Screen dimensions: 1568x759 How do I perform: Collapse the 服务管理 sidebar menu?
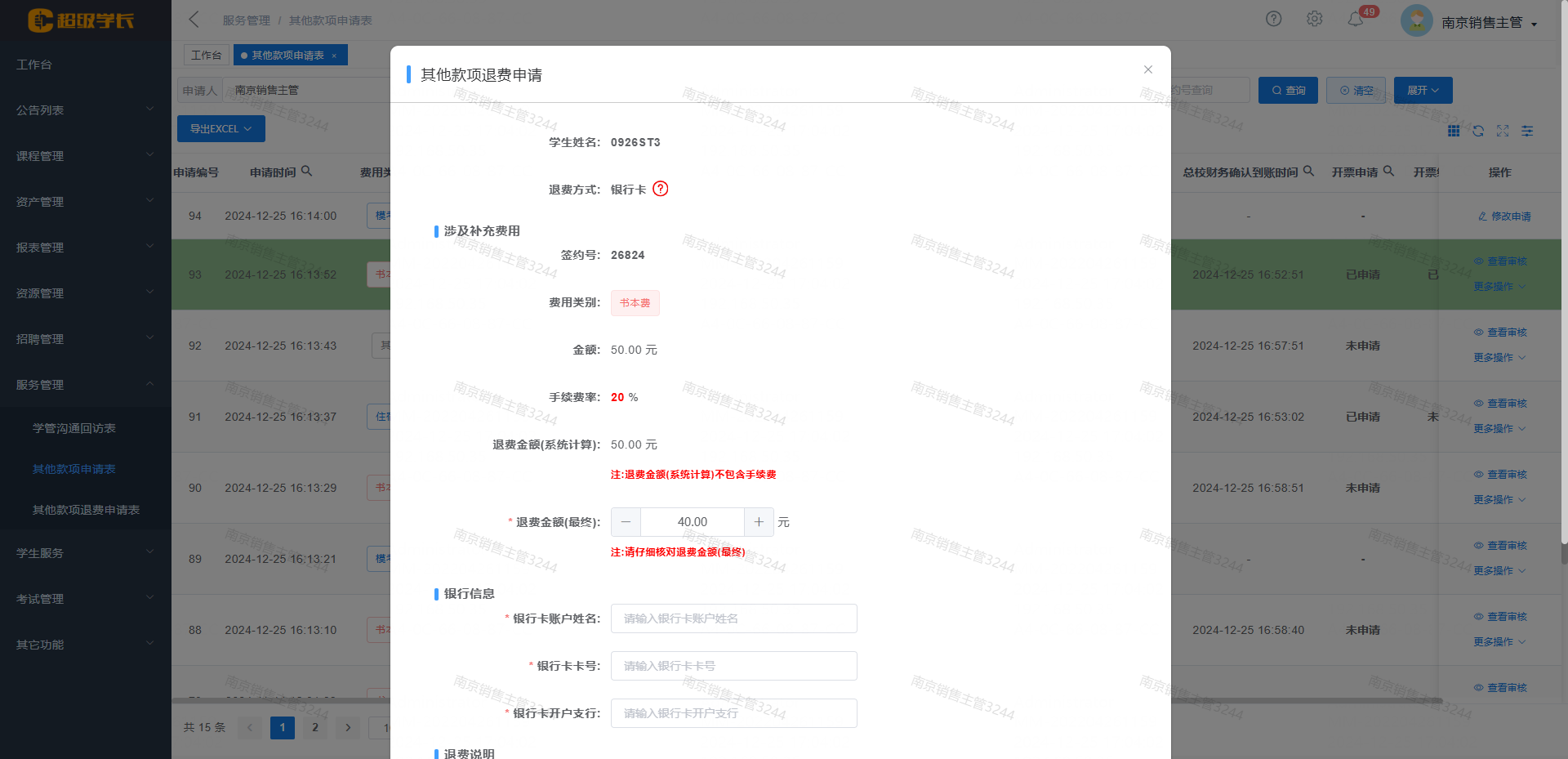point(85,385)
